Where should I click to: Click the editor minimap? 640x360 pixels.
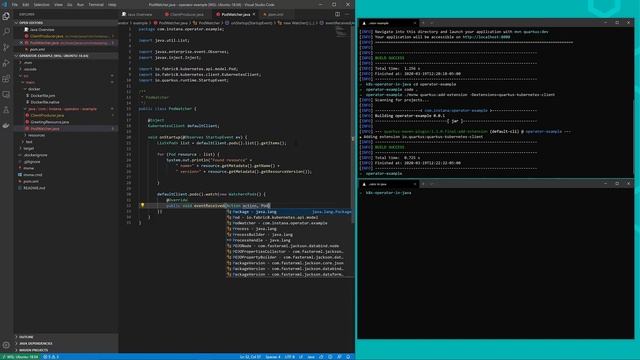click(x=341, y=33)
